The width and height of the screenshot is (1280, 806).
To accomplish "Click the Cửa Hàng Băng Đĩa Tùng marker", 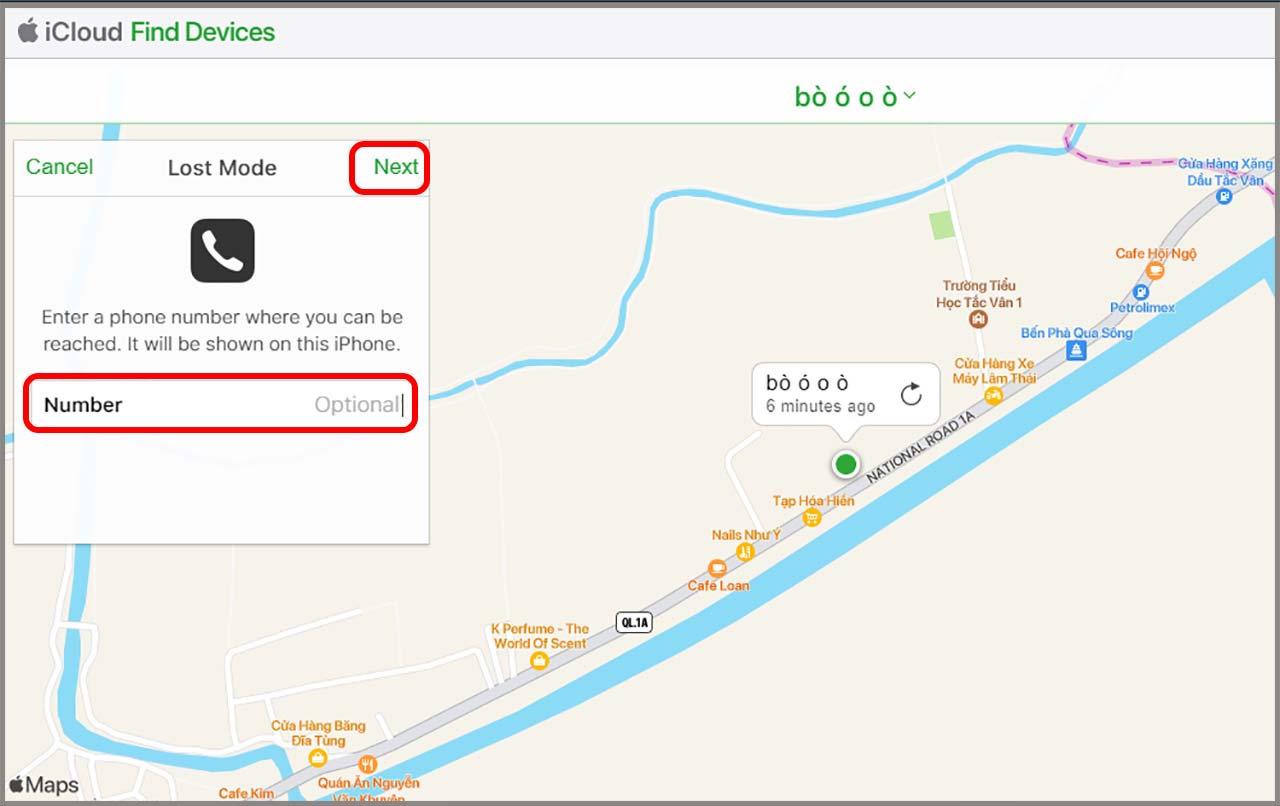I will (318, 759).
